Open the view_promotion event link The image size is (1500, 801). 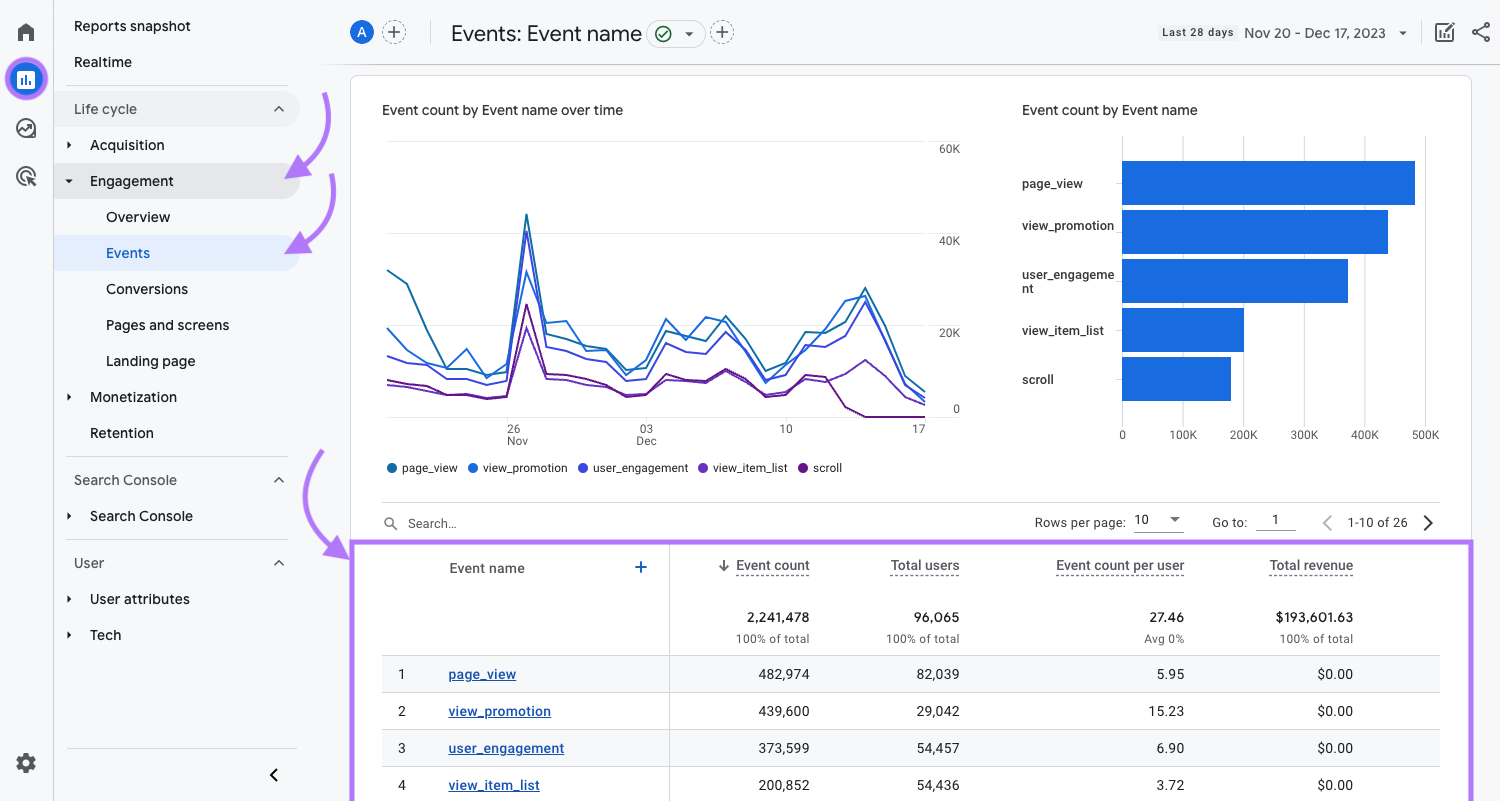tap(499, 711)
